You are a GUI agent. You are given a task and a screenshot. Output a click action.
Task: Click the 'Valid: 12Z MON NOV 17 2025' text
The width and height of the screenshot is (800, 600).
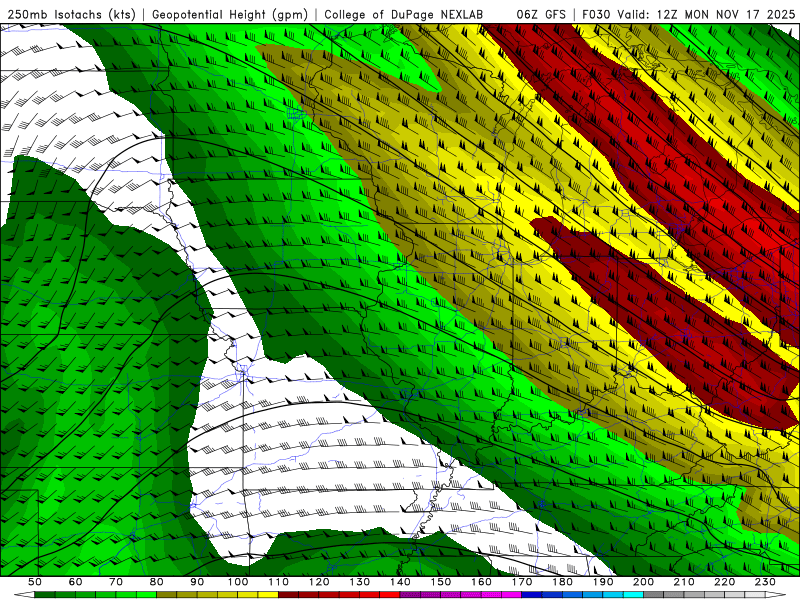click(x=706, y=14)
